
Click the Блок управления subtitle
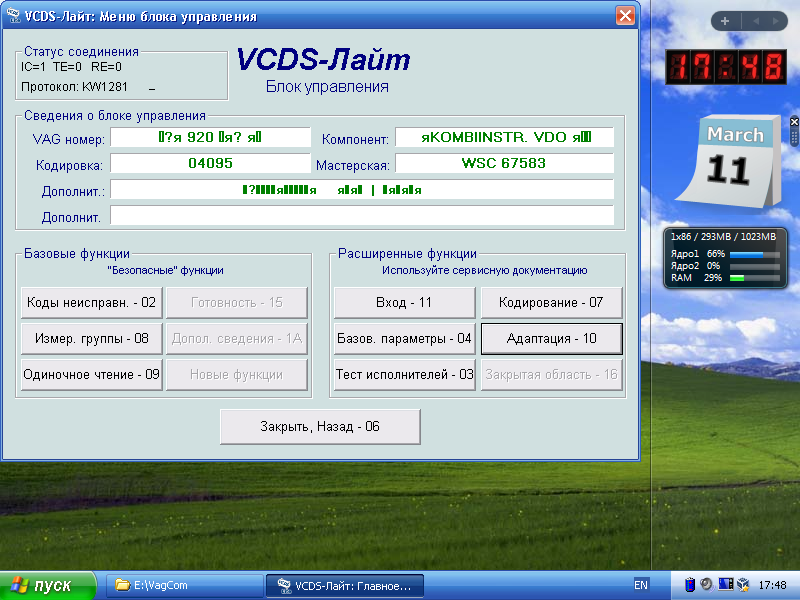[327, 87]
